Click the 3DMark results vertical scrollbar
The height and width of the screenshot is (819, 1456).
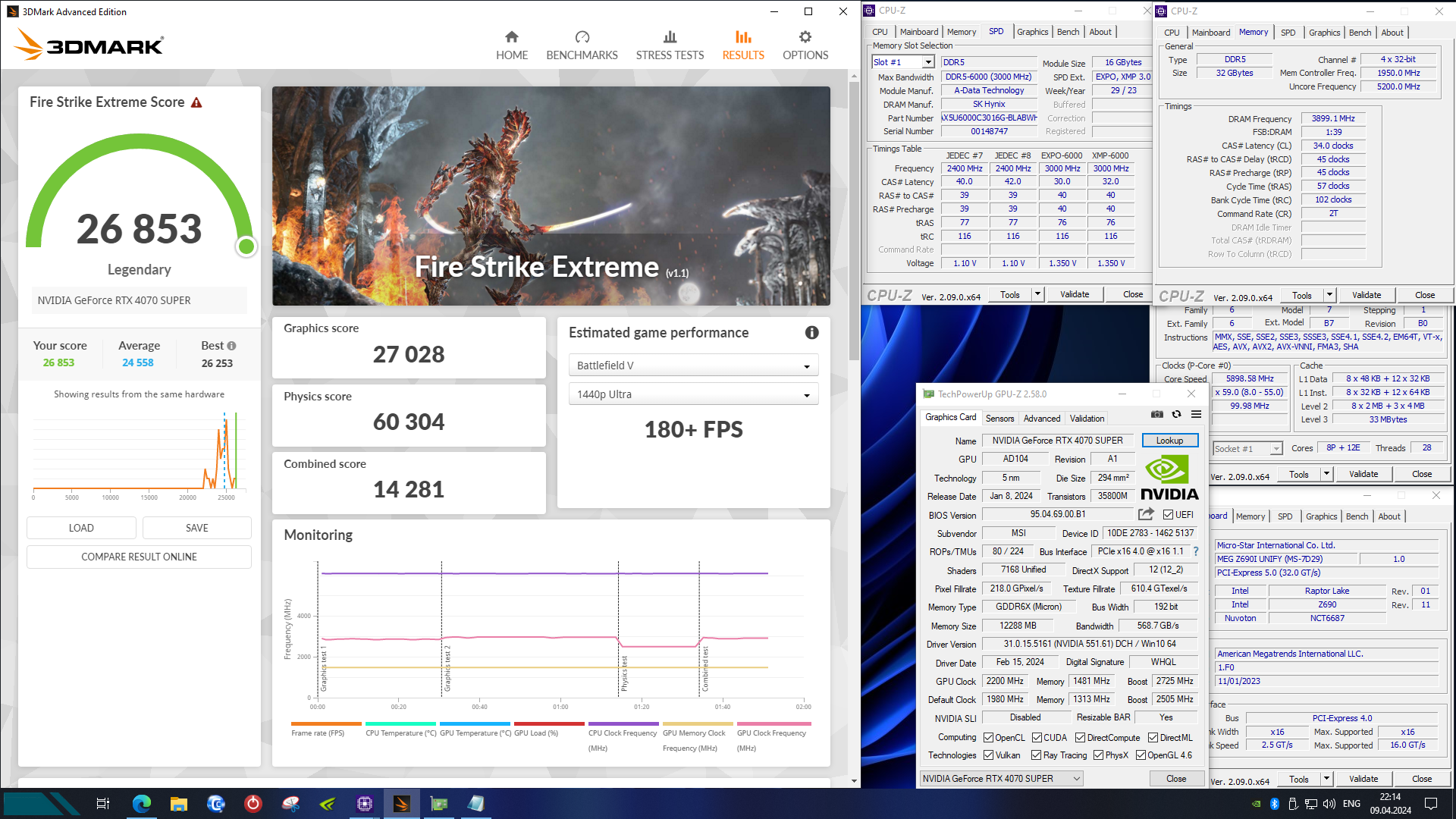pyautogui.click(x=854, y=220)
